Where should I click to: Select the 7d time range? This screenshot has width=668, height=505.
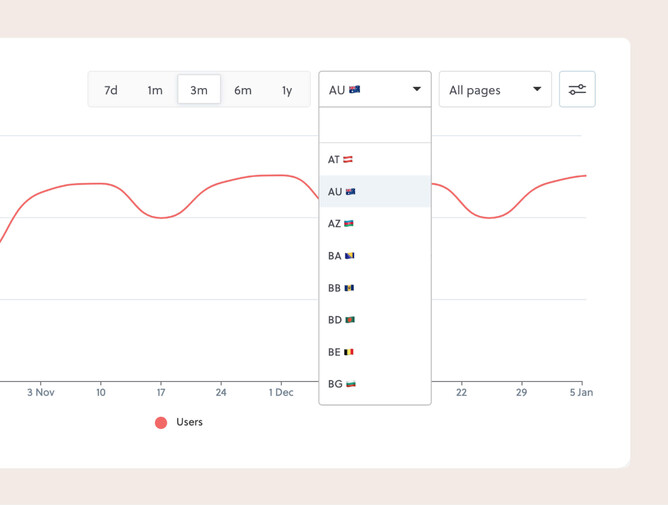coord(111,90)
